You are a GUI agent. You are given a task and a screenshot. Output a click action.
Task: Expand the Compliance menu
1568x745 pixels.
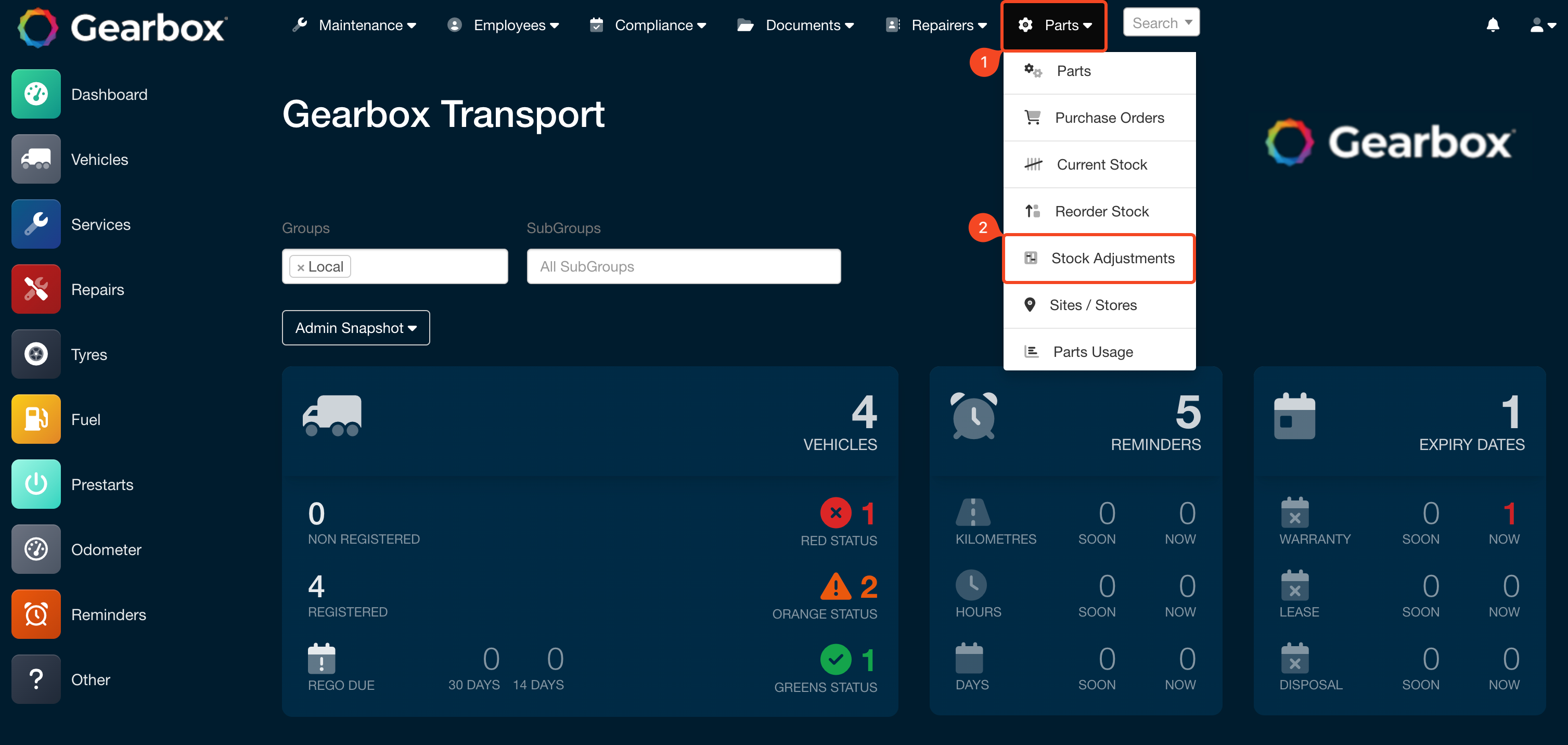648,25
